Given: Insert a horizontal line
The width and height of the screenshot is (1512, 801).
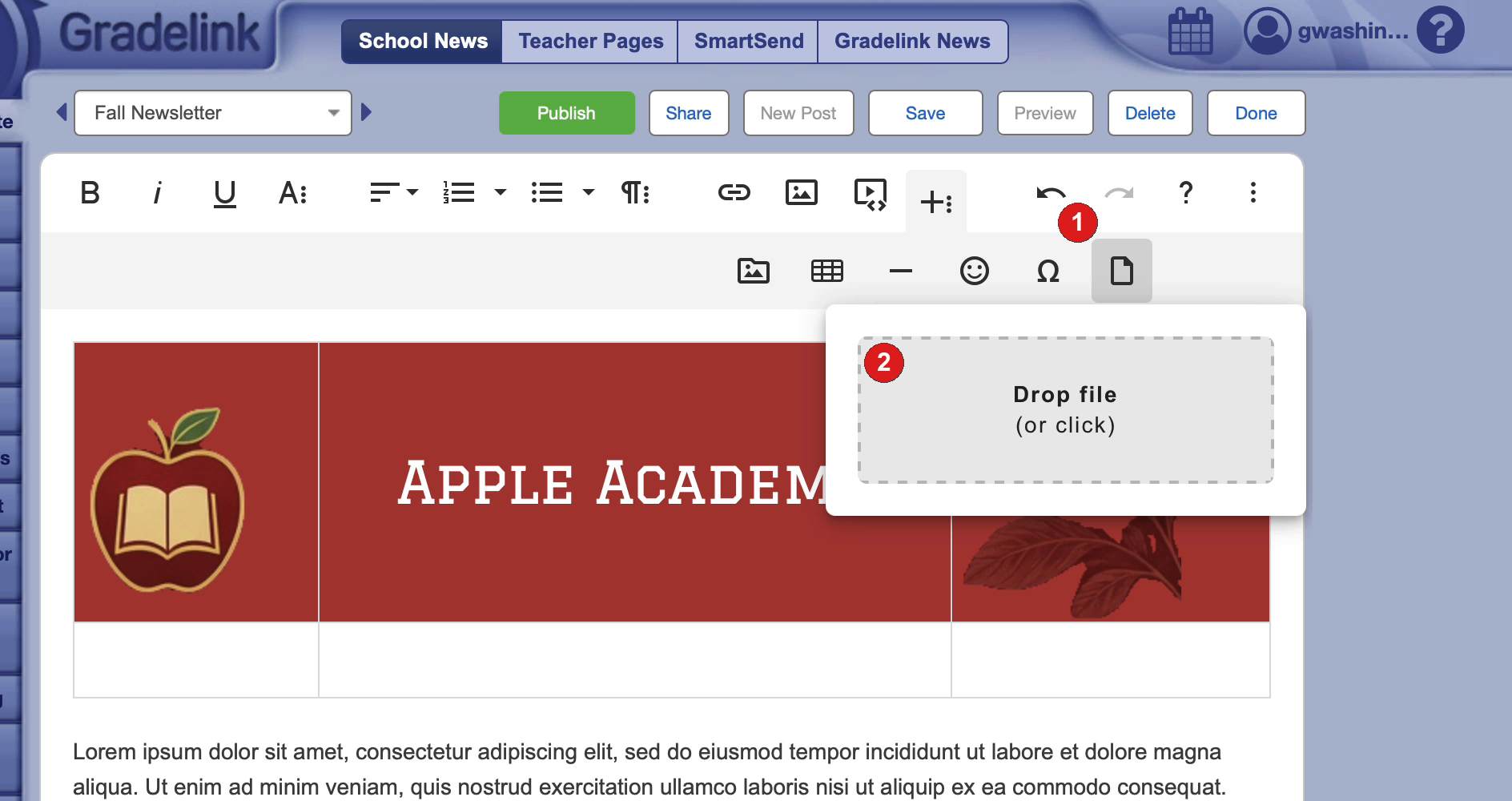Looking at the screenshot, I should [x=901, y=271].
